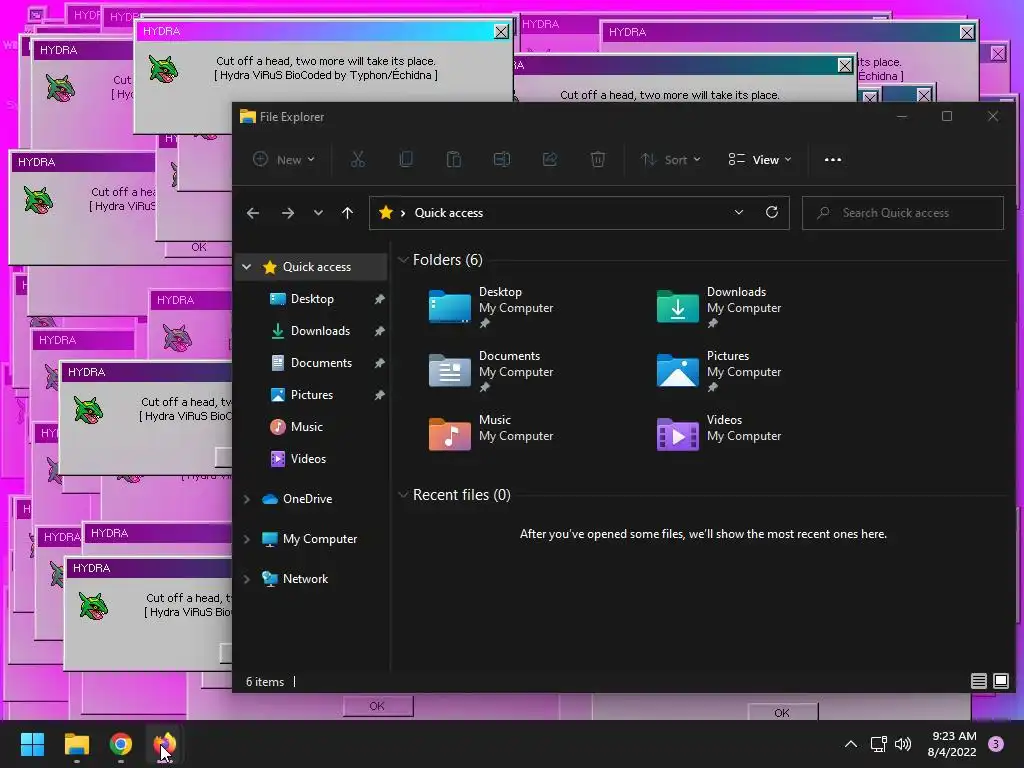Click OK on the HYDRA dialog at the bottom right

coord(782,712)
